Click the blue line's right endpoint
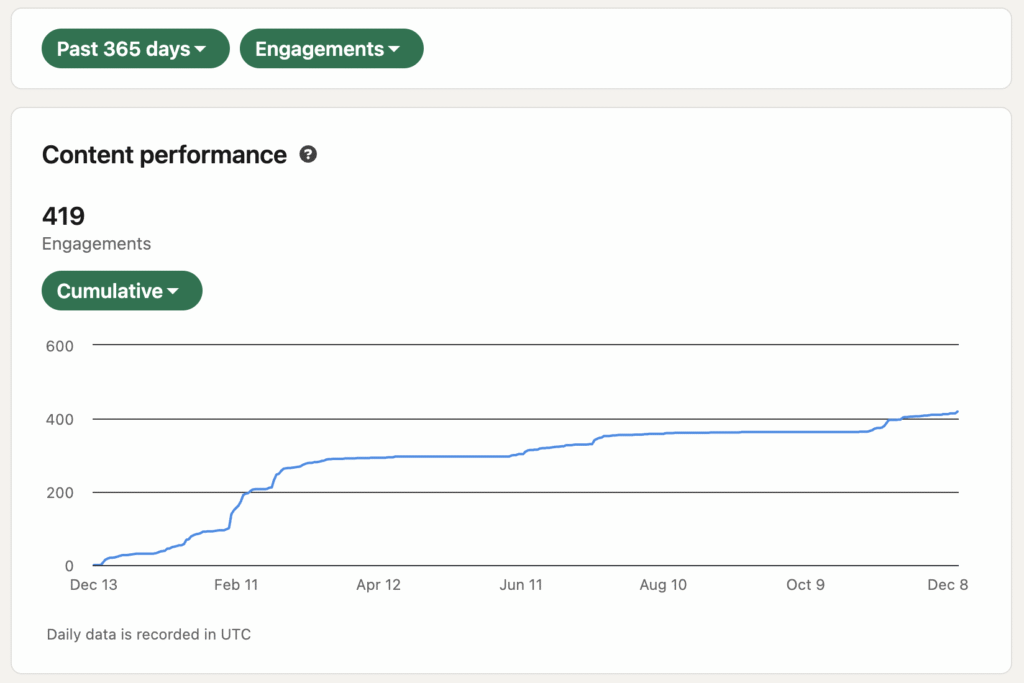 pos(957,411)
